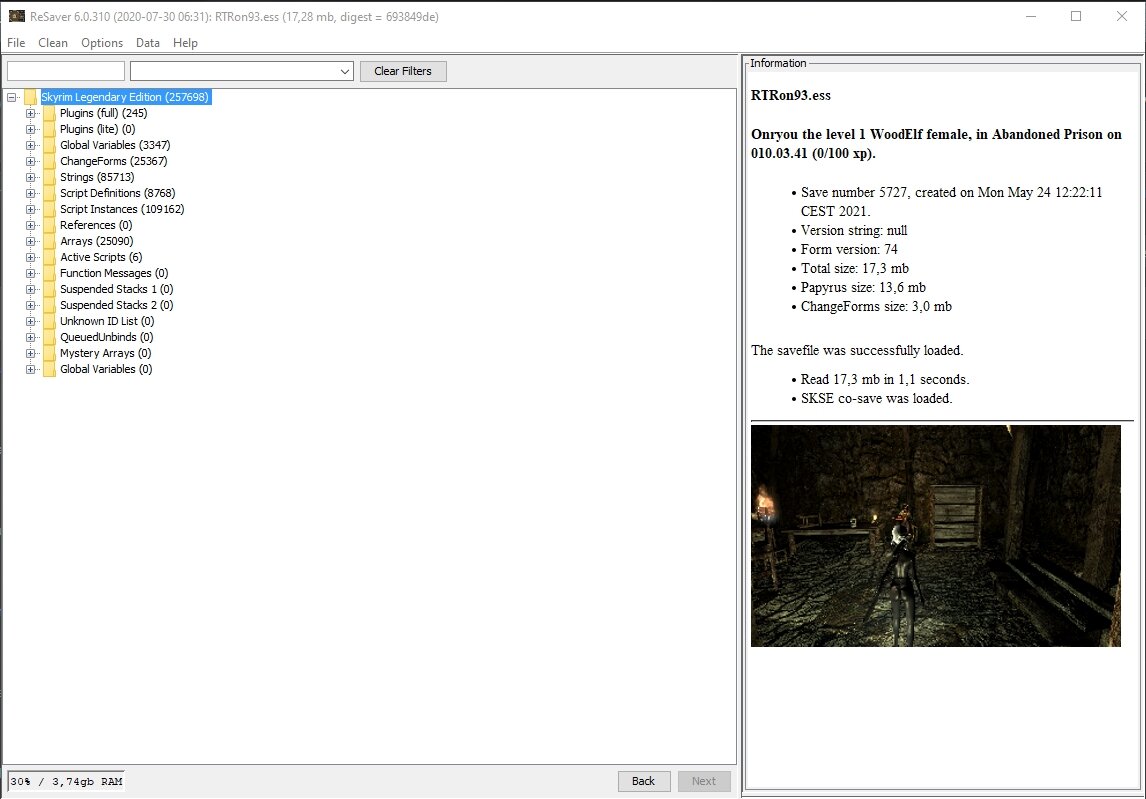Expand the Script Definitions node
This screenshot has width=1146, height=799.
31,194
